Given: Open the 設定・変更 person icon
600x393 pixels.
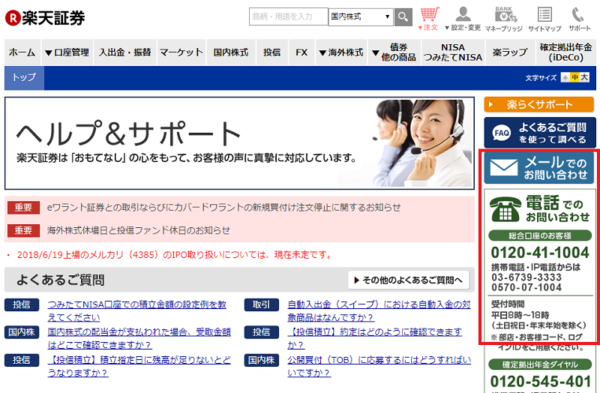Looking at the screenshot, I should click(x=463, y=19).
